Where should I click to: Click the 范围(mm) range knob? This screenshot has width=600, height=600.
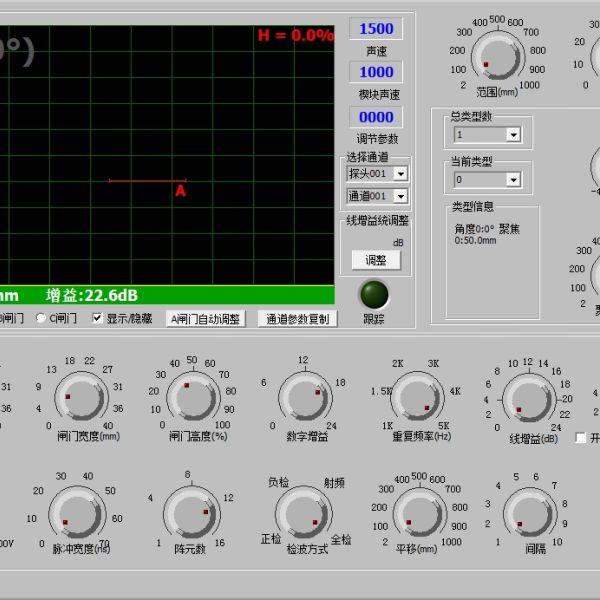(498, 57)
